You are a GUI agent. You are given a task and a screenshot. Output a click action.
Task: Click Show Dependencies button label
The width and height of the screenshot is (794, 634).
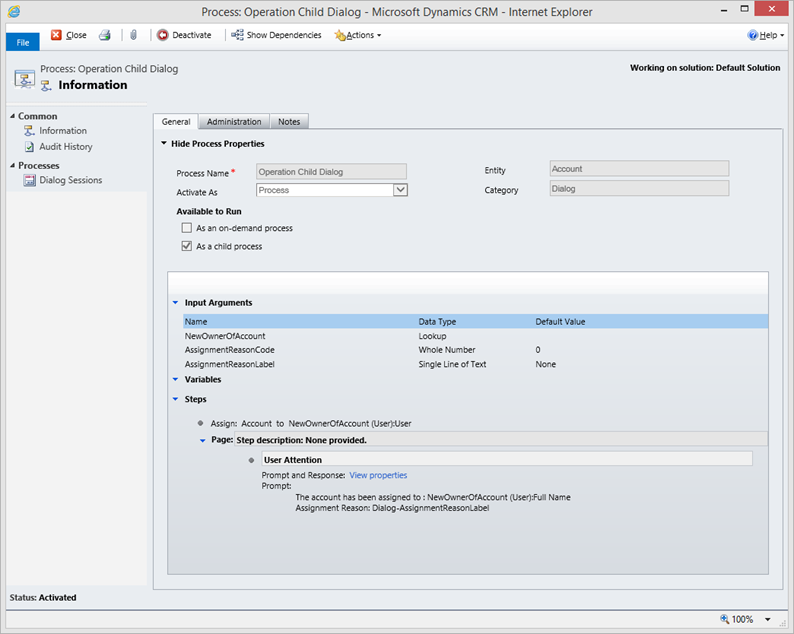284,35
